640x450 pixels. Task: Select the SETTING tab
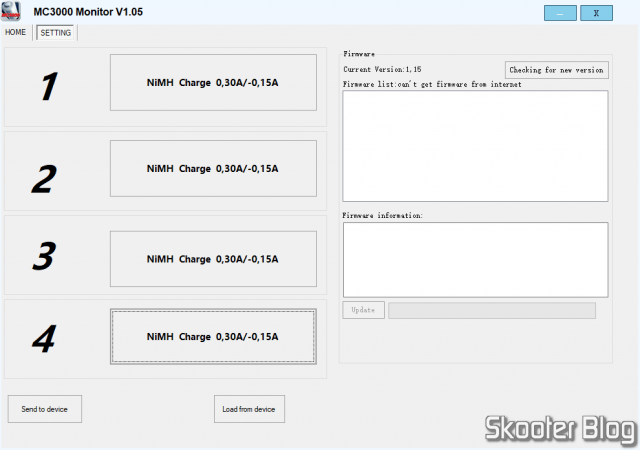56,33
